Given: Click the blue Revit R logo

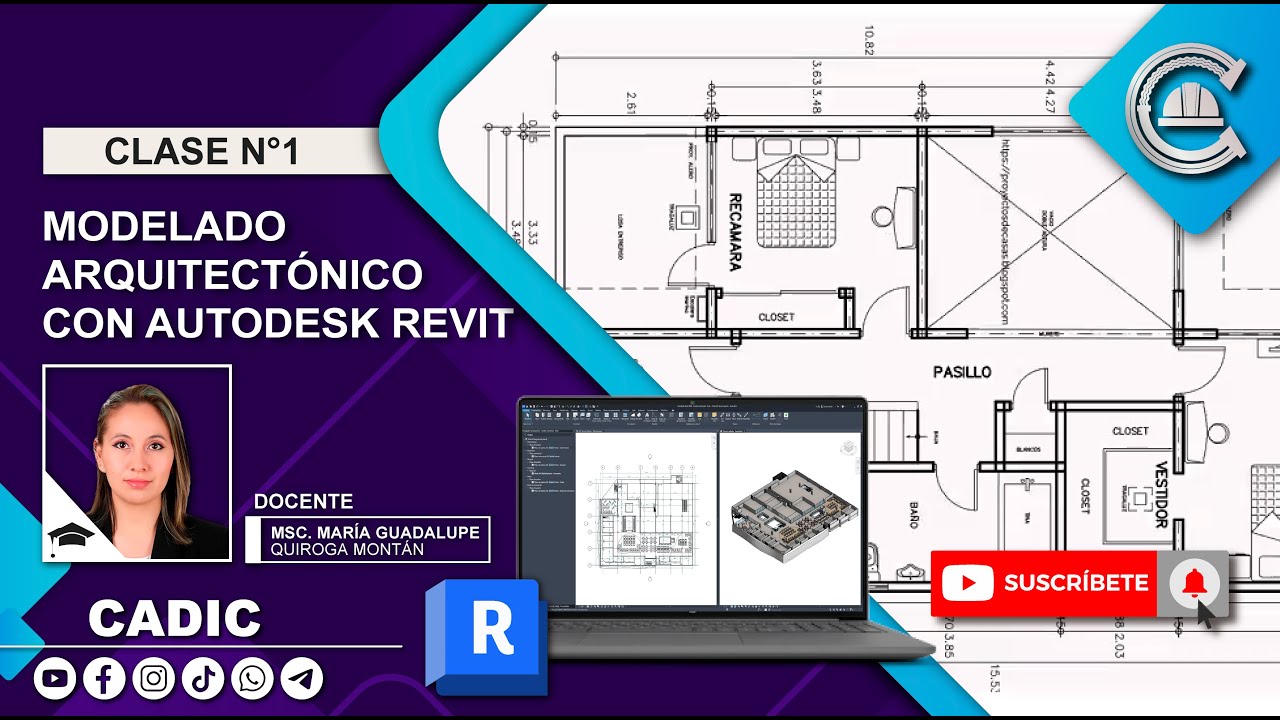Looking at the screenshot, I should [487, 635].
